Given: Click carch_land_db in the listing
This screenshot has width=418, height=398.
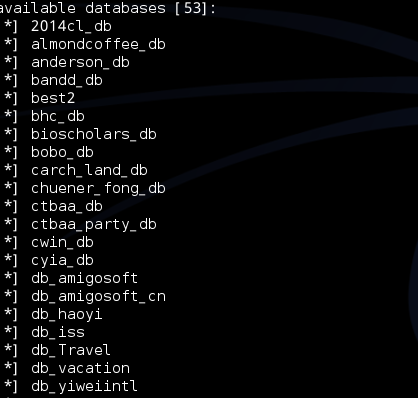Looking at the screenshot, I should point(89,170).
